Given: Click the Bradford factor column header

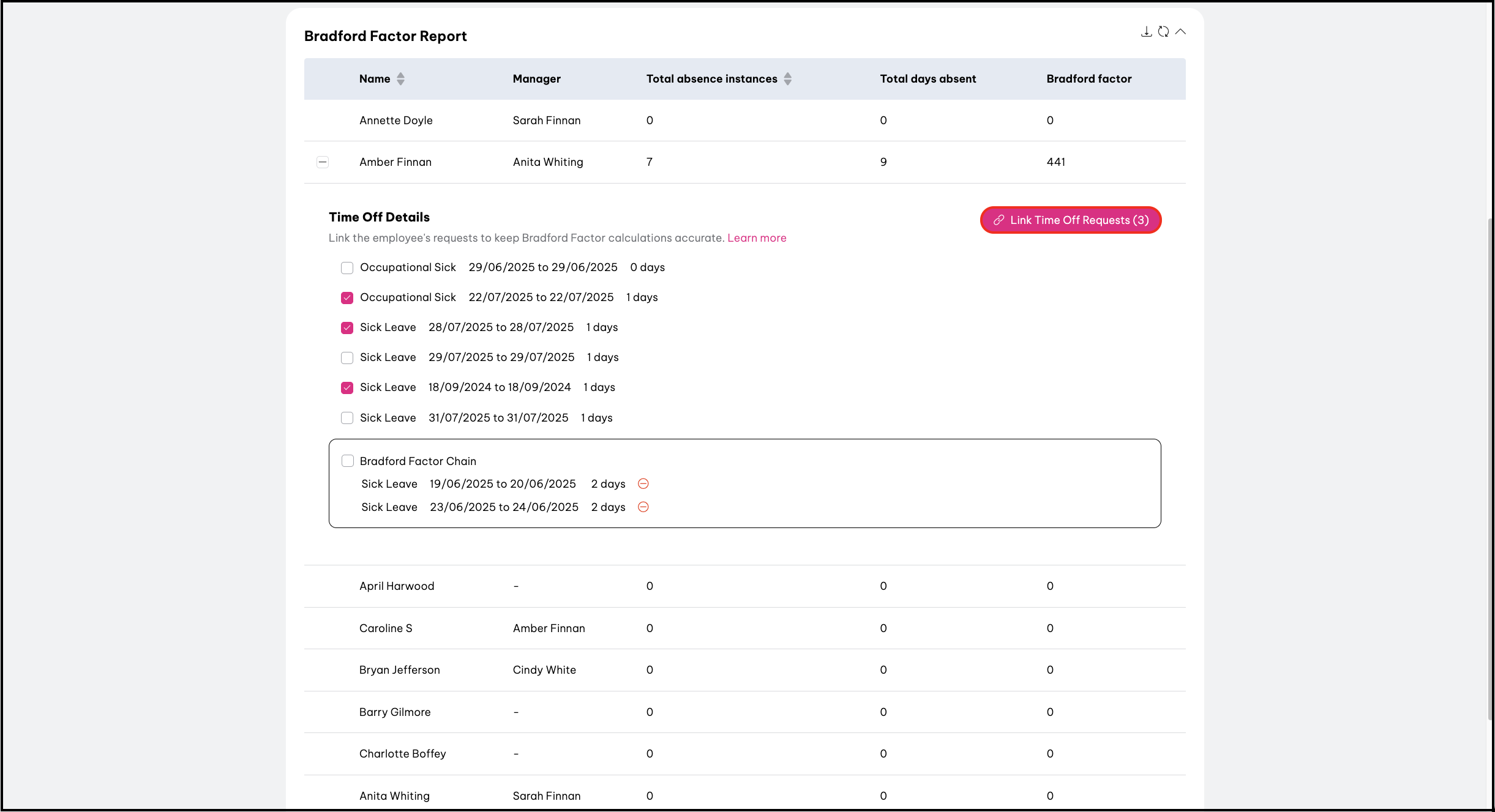Looking at the screenshot, I should pyautogui.click(x=1088, y=79).
